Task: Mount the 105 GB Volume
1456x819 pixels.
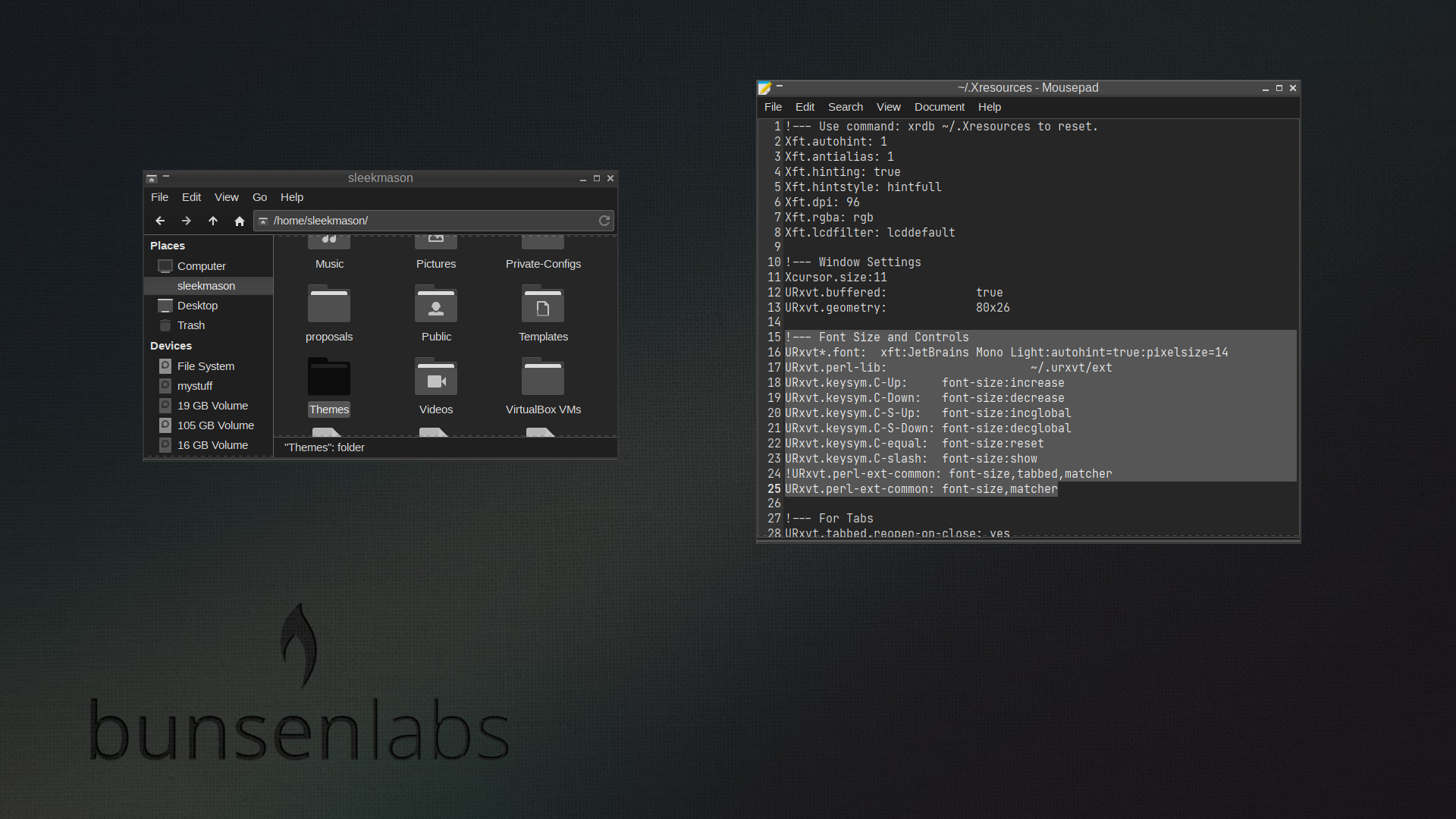Action: click(209, 425)
